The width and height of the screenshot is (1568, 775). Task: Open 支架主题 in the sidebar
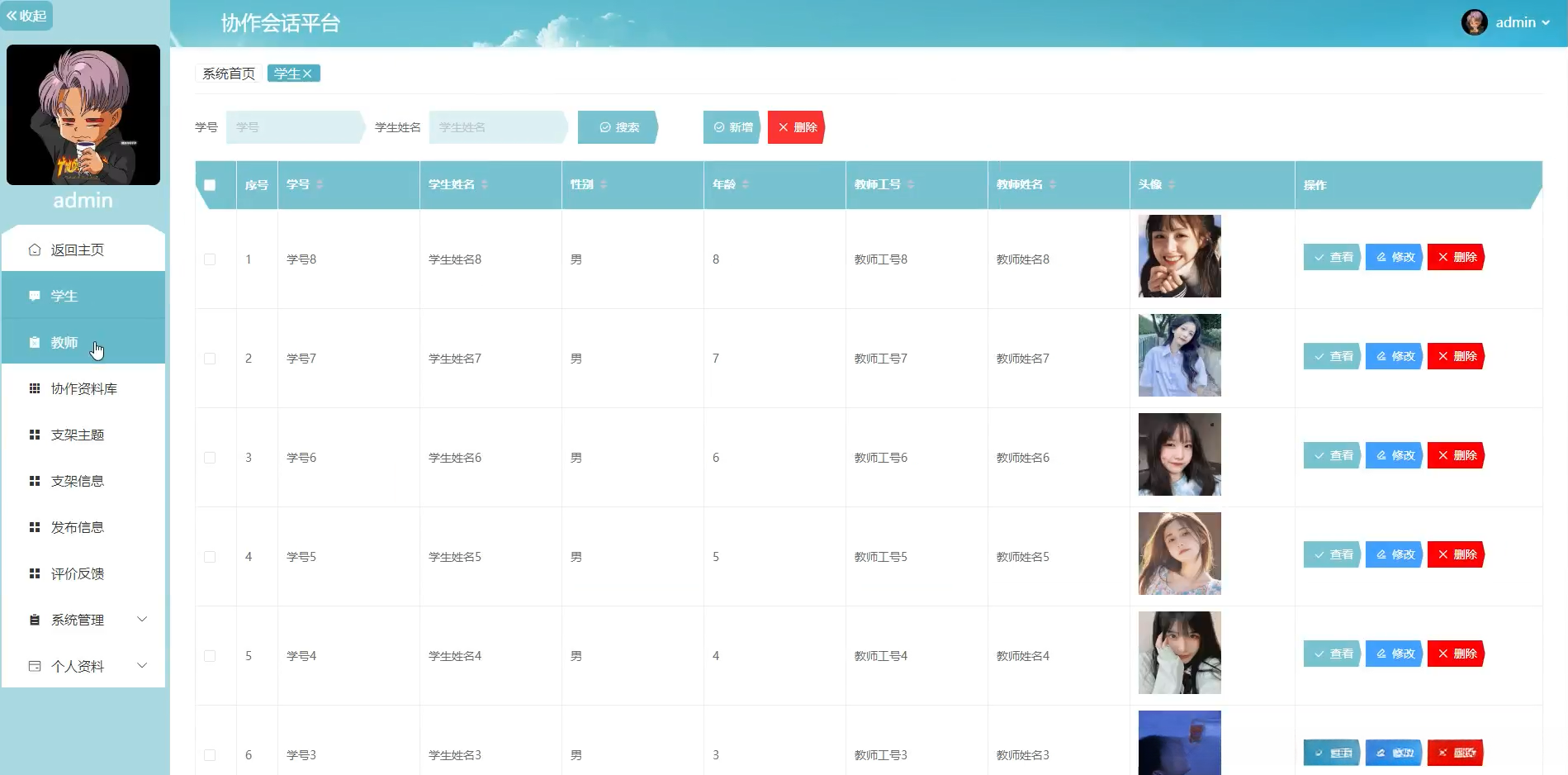pyautogui.click(x=83, y=435)
